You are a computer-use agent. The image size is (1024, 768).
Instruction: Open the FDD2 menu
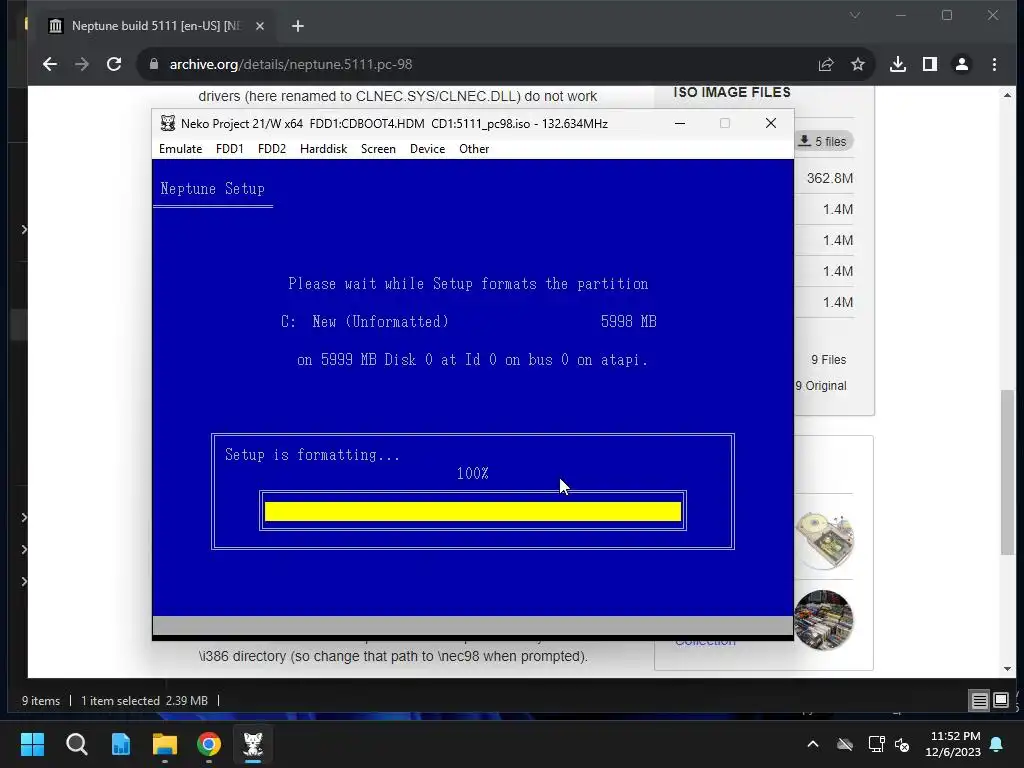point(272,149)
